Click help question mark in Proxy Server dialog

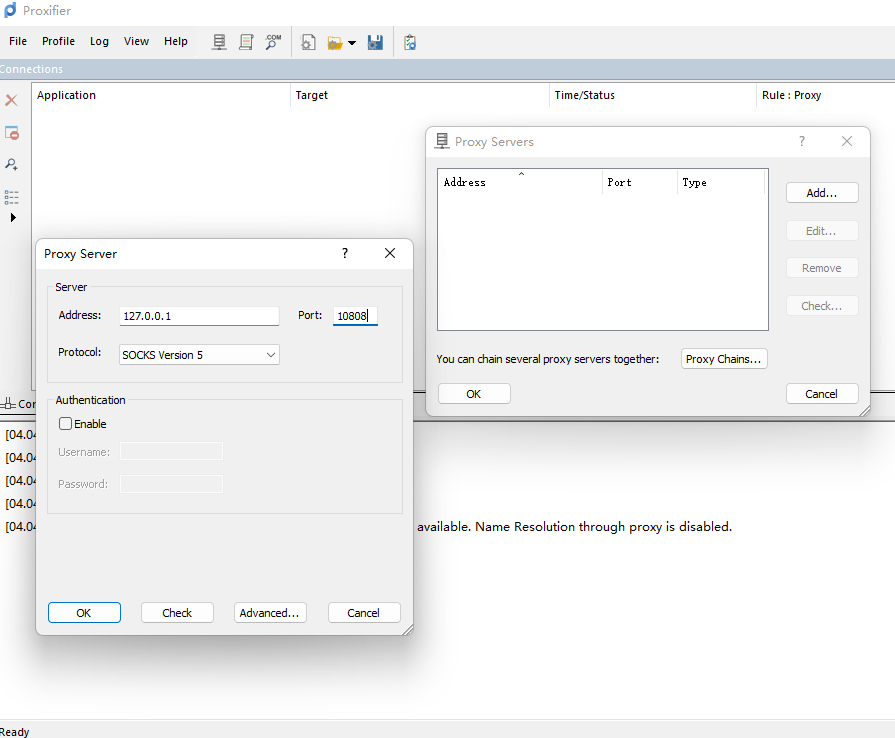pyautogui.click(x=345, y=253)
